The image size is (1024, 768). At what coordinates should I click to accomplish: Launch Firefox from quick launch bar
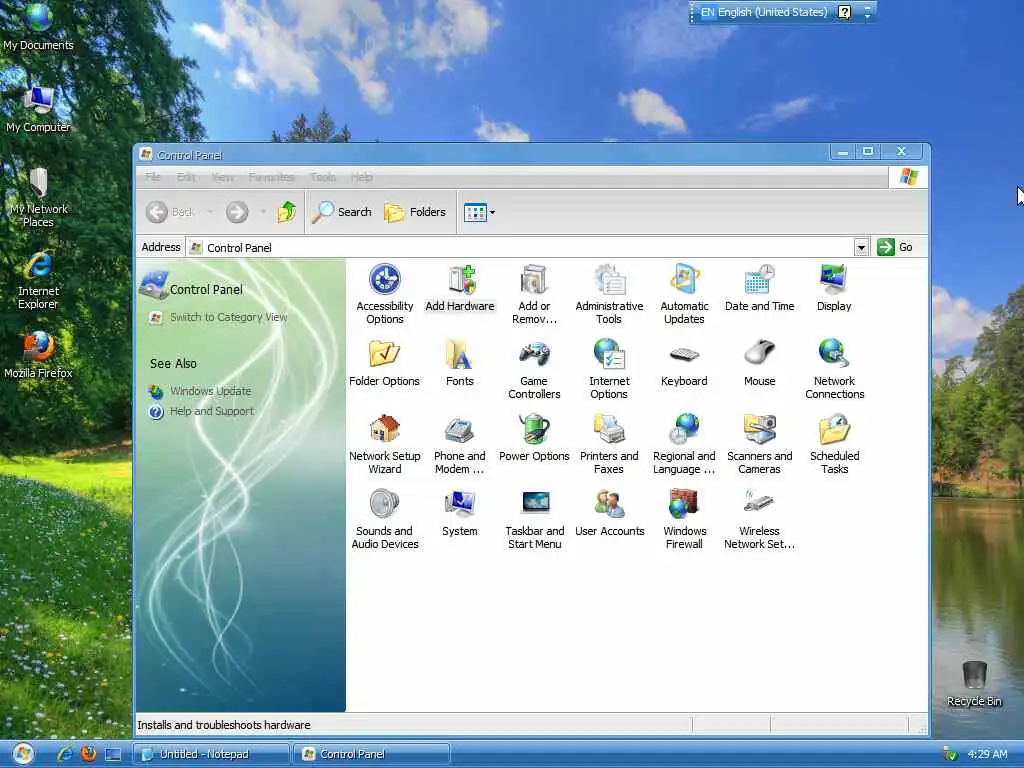tap(88, 754)
